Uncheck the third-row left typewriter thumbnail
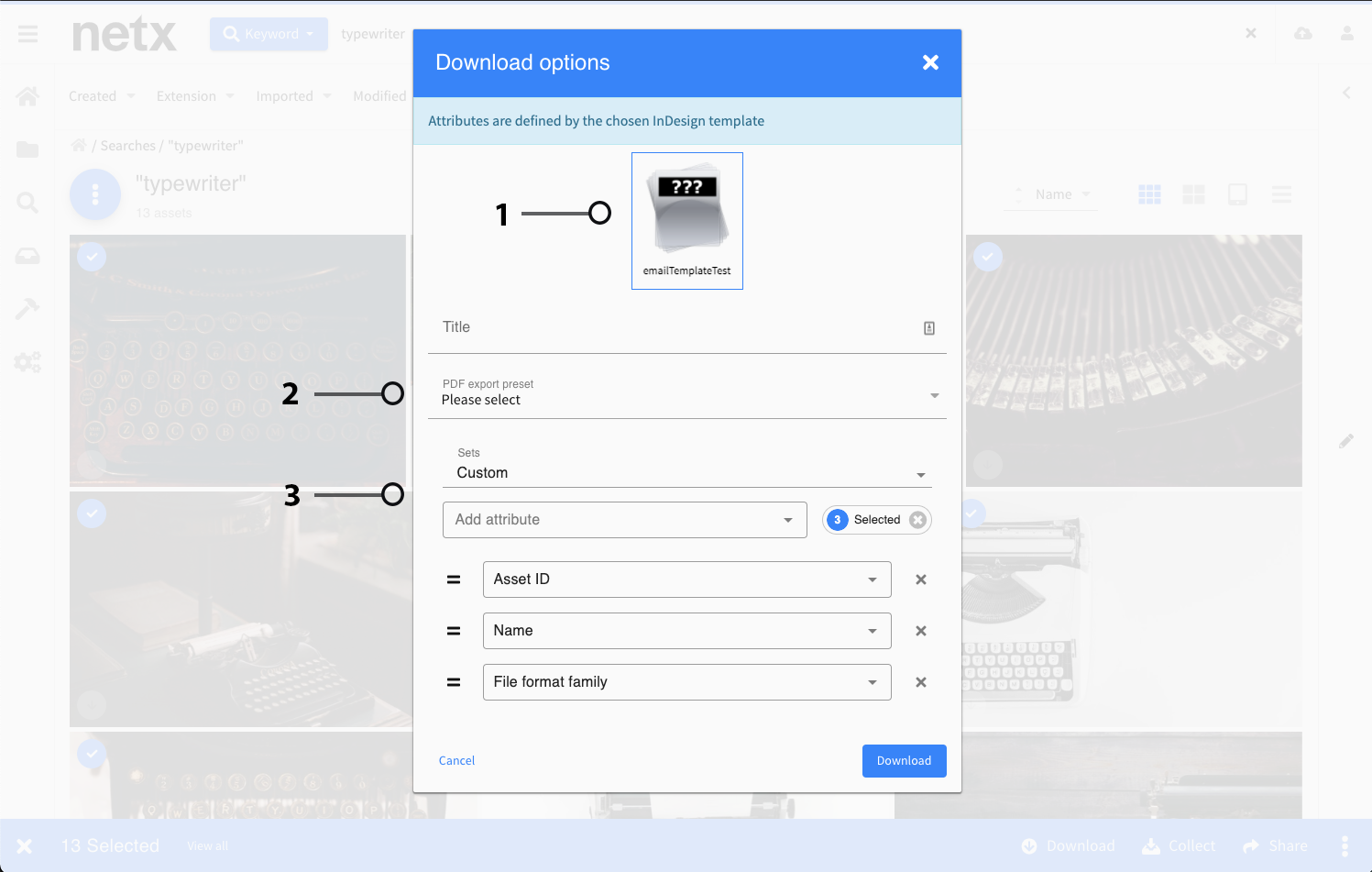 point(92,754)
